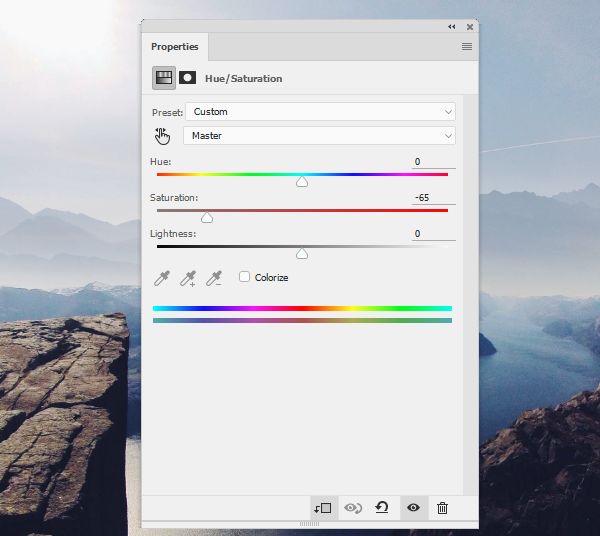
Task: Open the Preset dropdown showing Custom
Action: 320,112
